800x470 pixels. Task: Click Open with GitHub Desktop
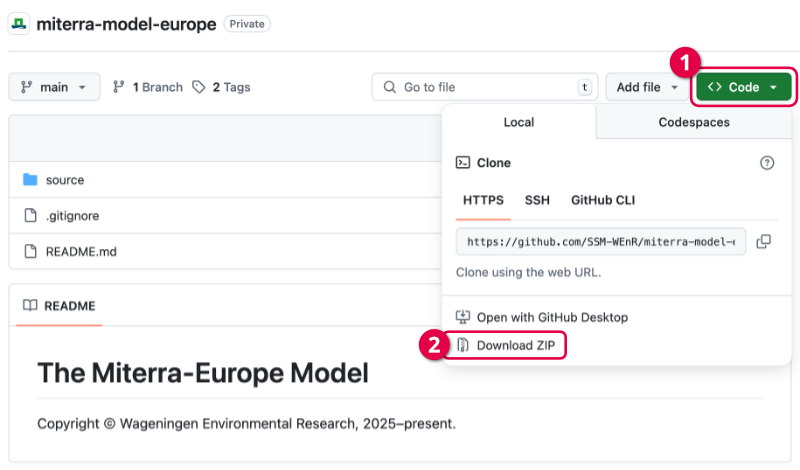pyautogui.click(x=552, y=317)
